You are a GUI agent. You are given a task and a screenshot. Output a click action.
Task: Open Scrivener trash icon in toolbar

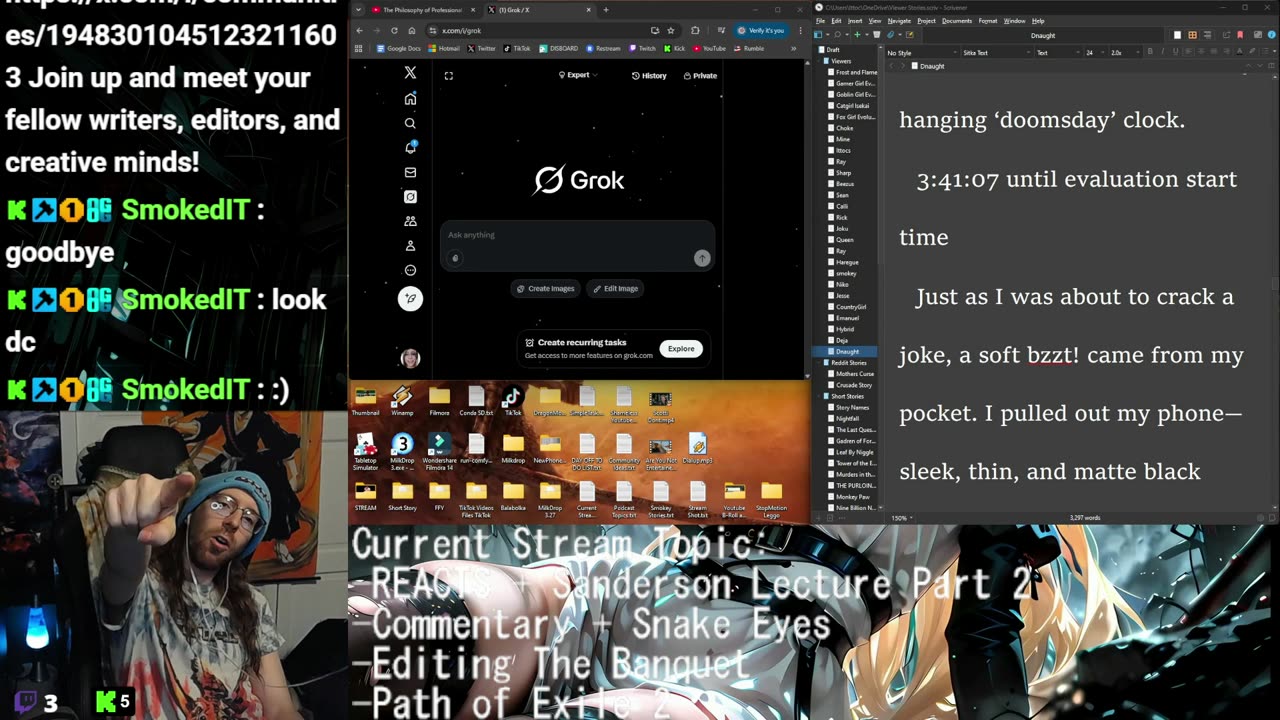[x=877, y=35]
